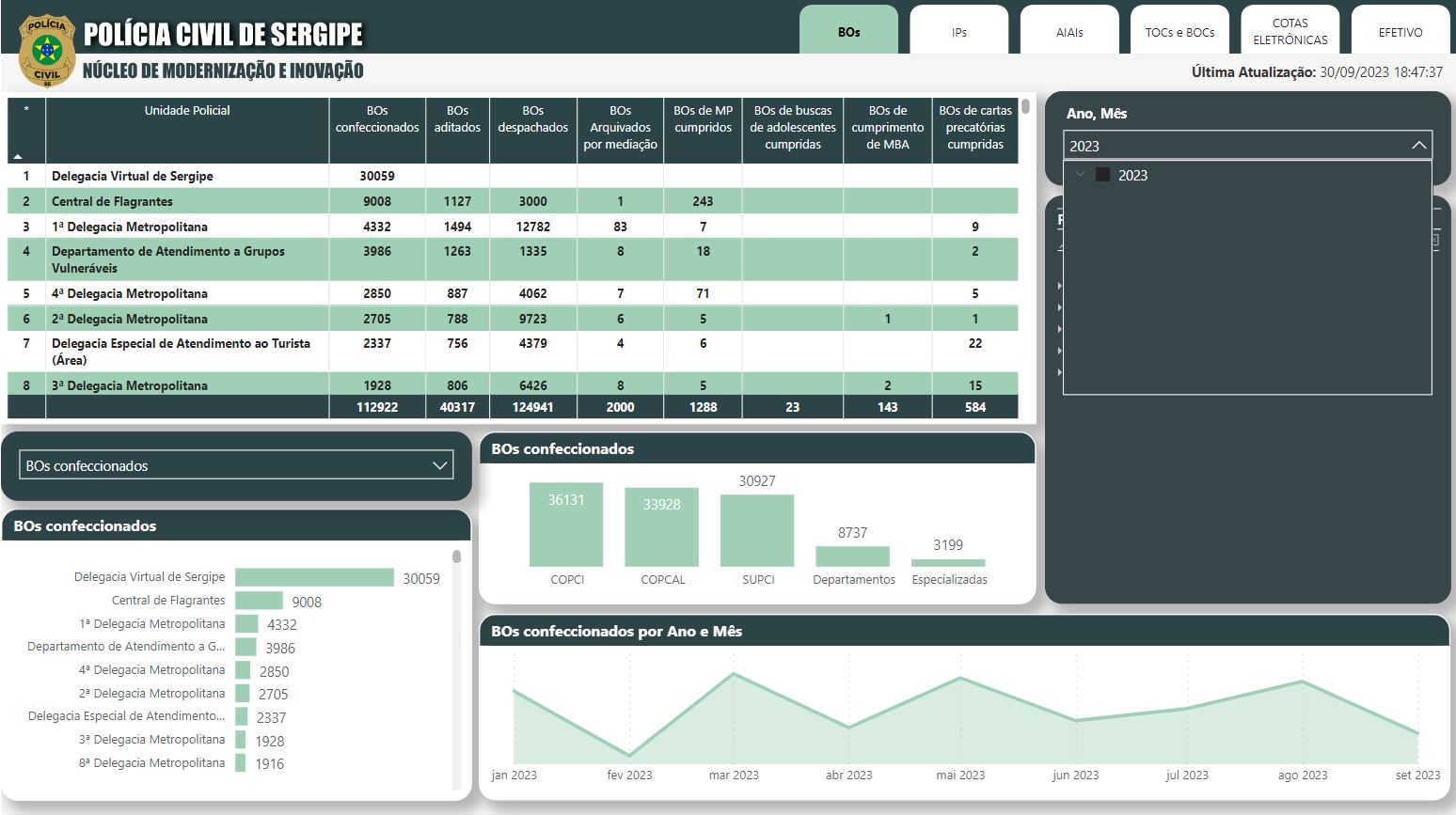Image resolution: width=1456 pixels, height=815 pixels.
Task: Switch to the IPs tab
Action: 958,32
